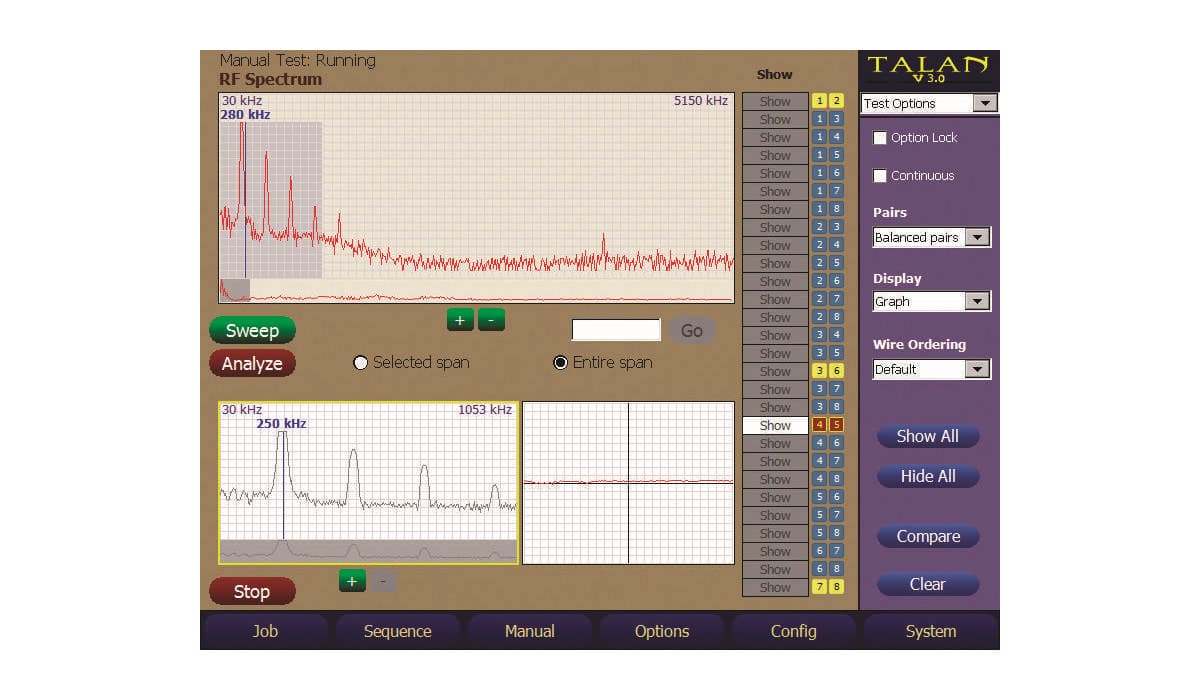
Task: Click the Hide All button
Action: pyautogui.click(x=927, y=476)
